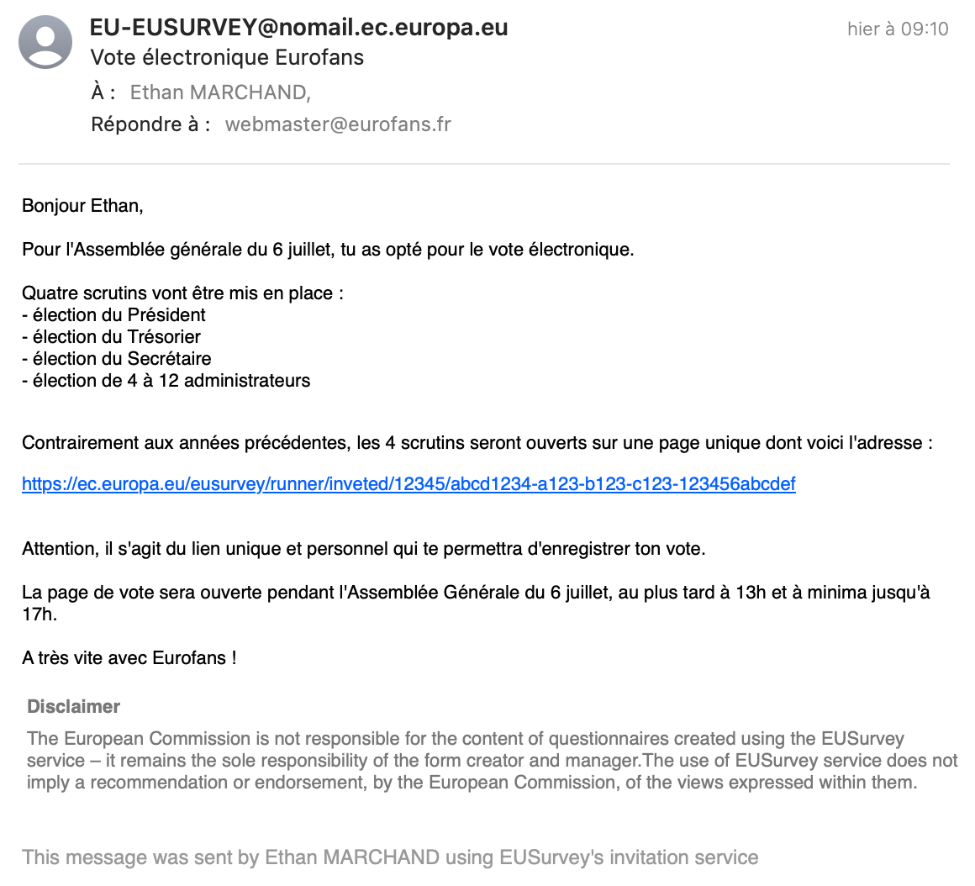The height and width of the screenshot is (886, 975).
Task: Click the line élection du Secrétaire
Action: click(116, 358)
